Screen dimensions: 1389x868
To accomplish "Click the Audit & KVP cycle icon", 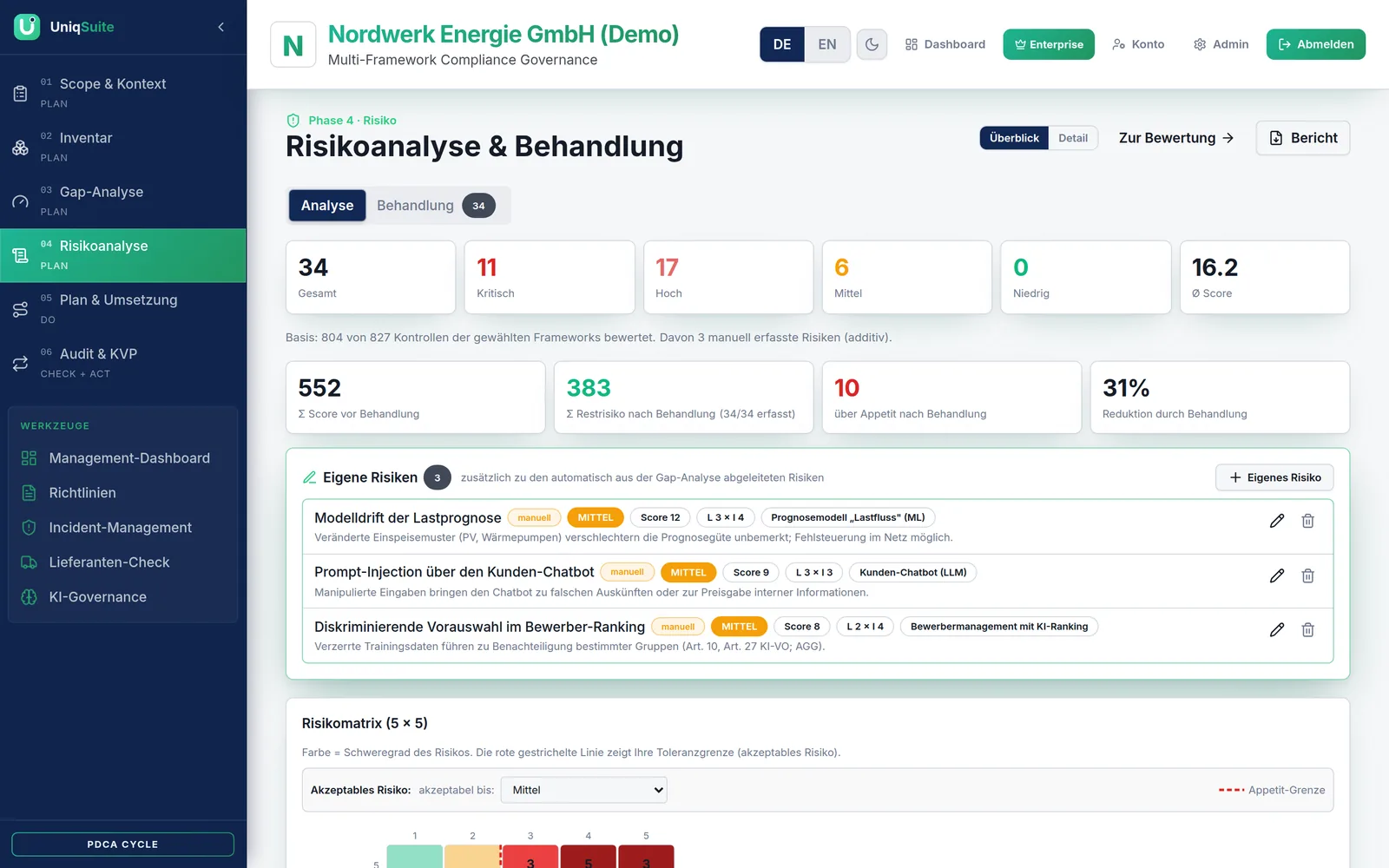I will (20, 363).
